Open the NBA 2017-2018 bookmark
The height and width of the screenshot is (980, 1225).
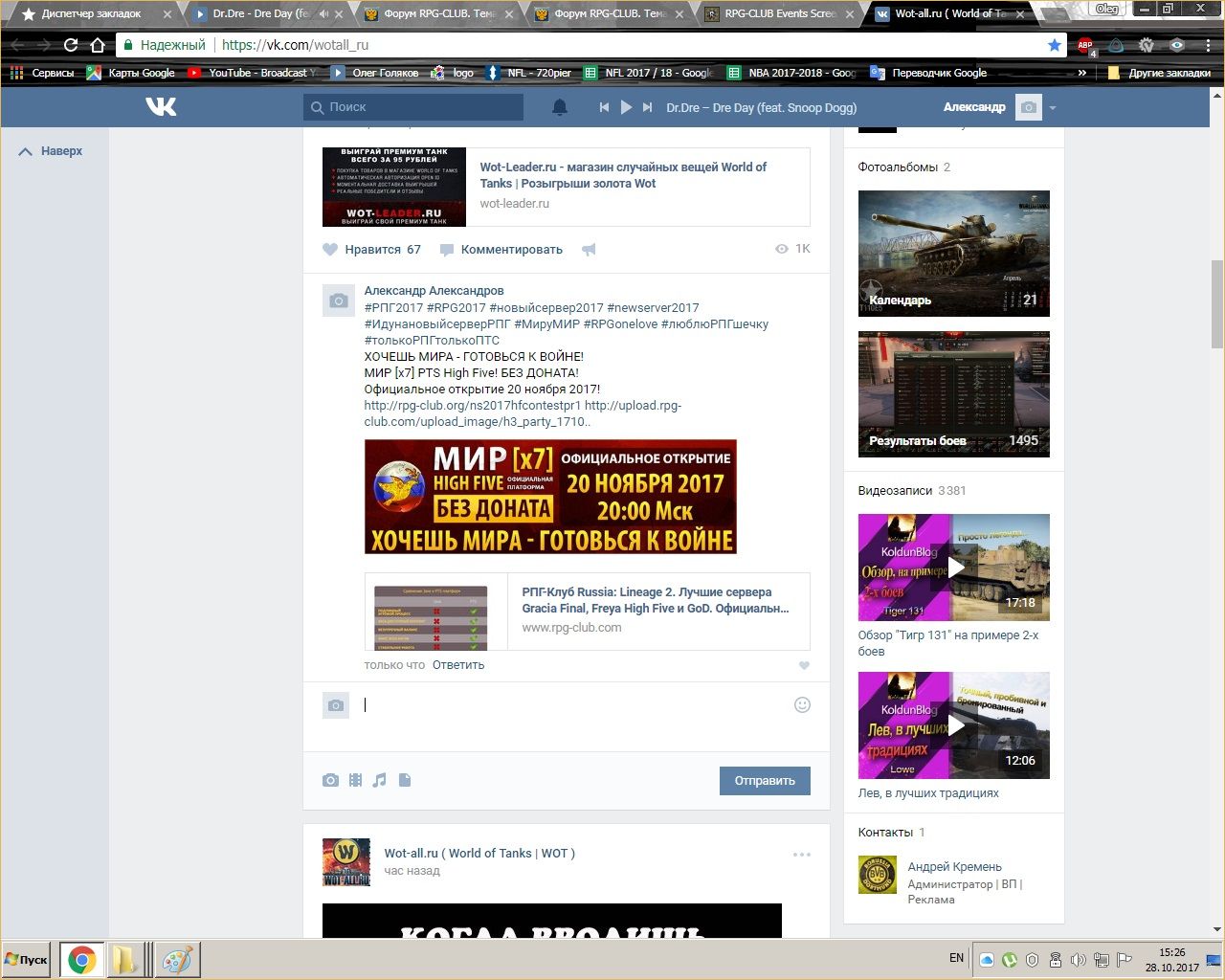point(791,73)
